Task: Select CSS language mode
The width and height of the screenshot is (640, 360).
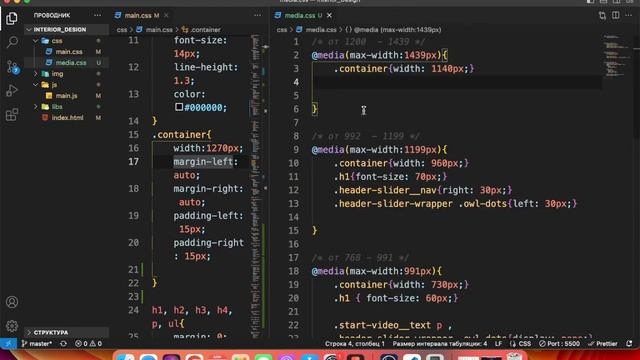Action: [520, 344]
